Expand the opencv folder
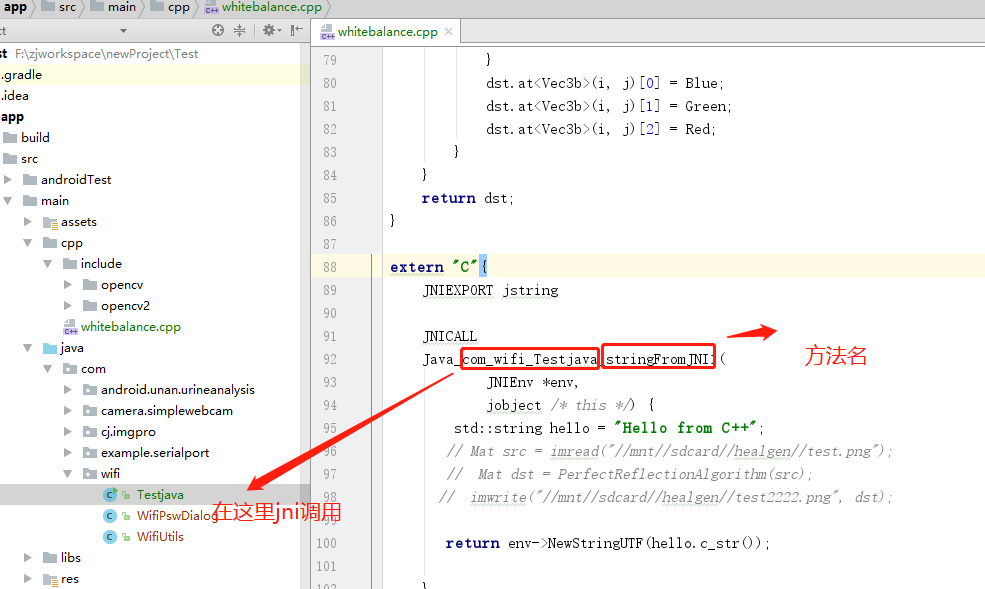Viewport: 985px width, 589px height. click(68, 285)
